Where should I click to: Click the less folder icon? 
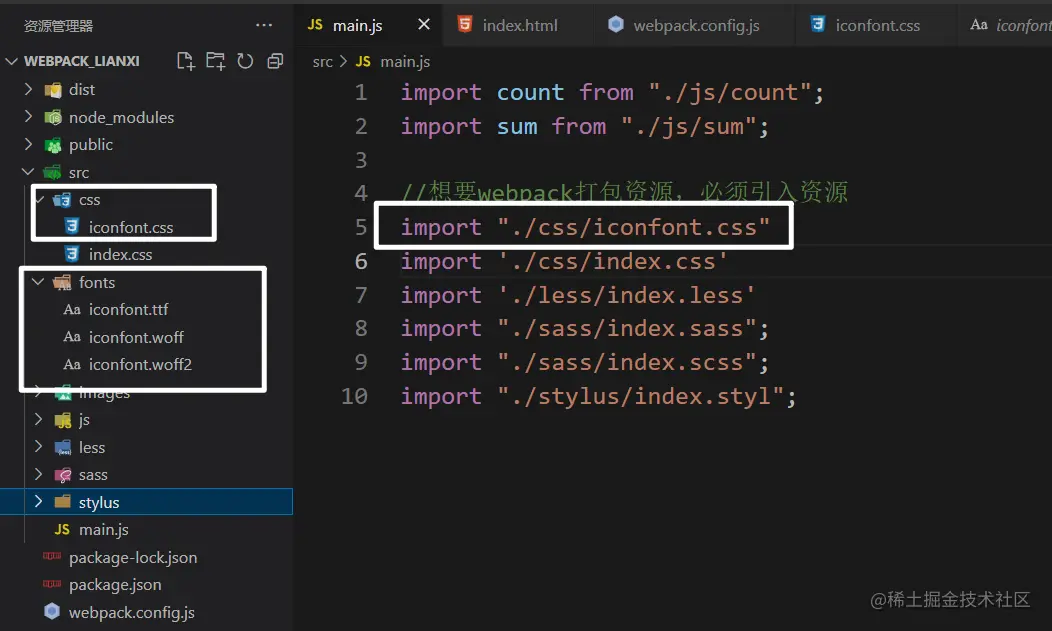(63, 447)
